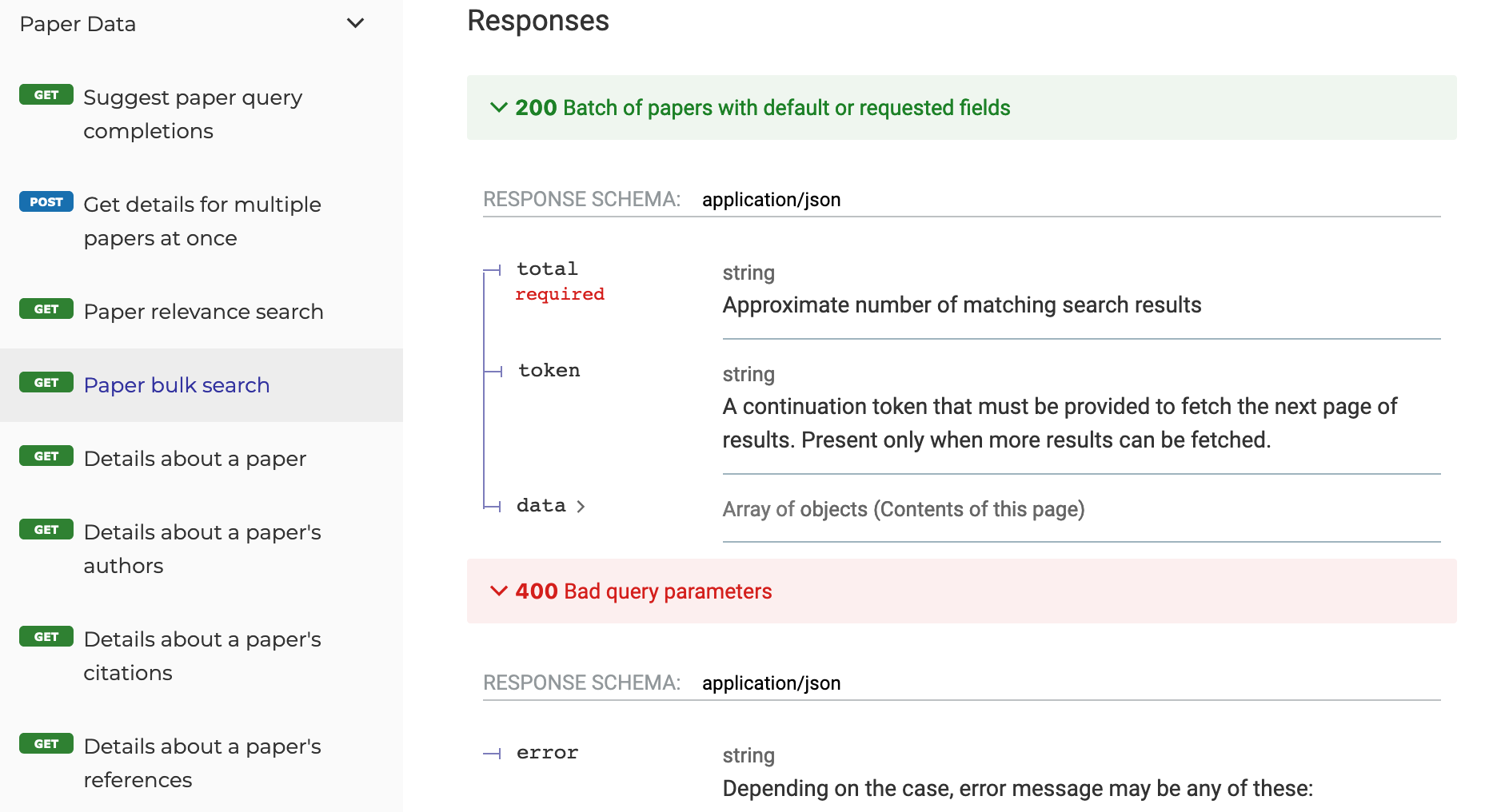1489x812 pixels.
Task: Click GET badge for paper's authors
Action: click(x=46, y=530)
